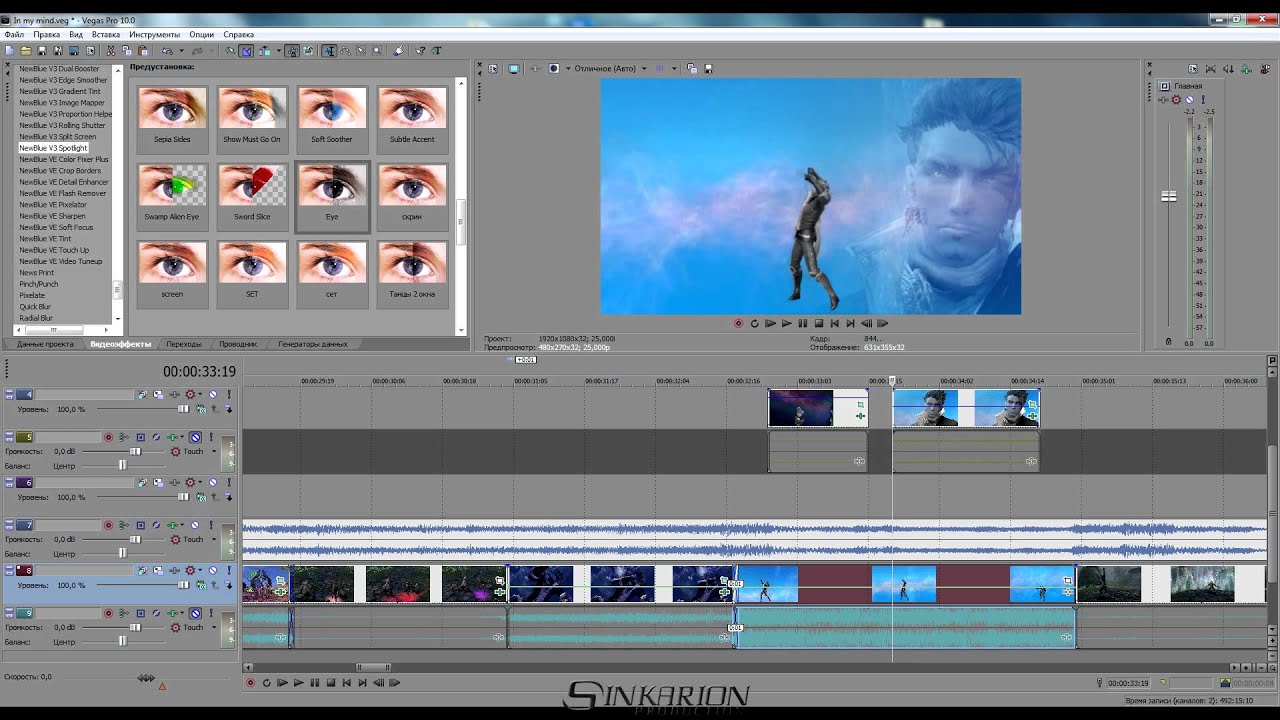This screenshot has width=1280, height=720.
Task: Open track 7 automation Touch dropdown
Action: tap(214, 539)
